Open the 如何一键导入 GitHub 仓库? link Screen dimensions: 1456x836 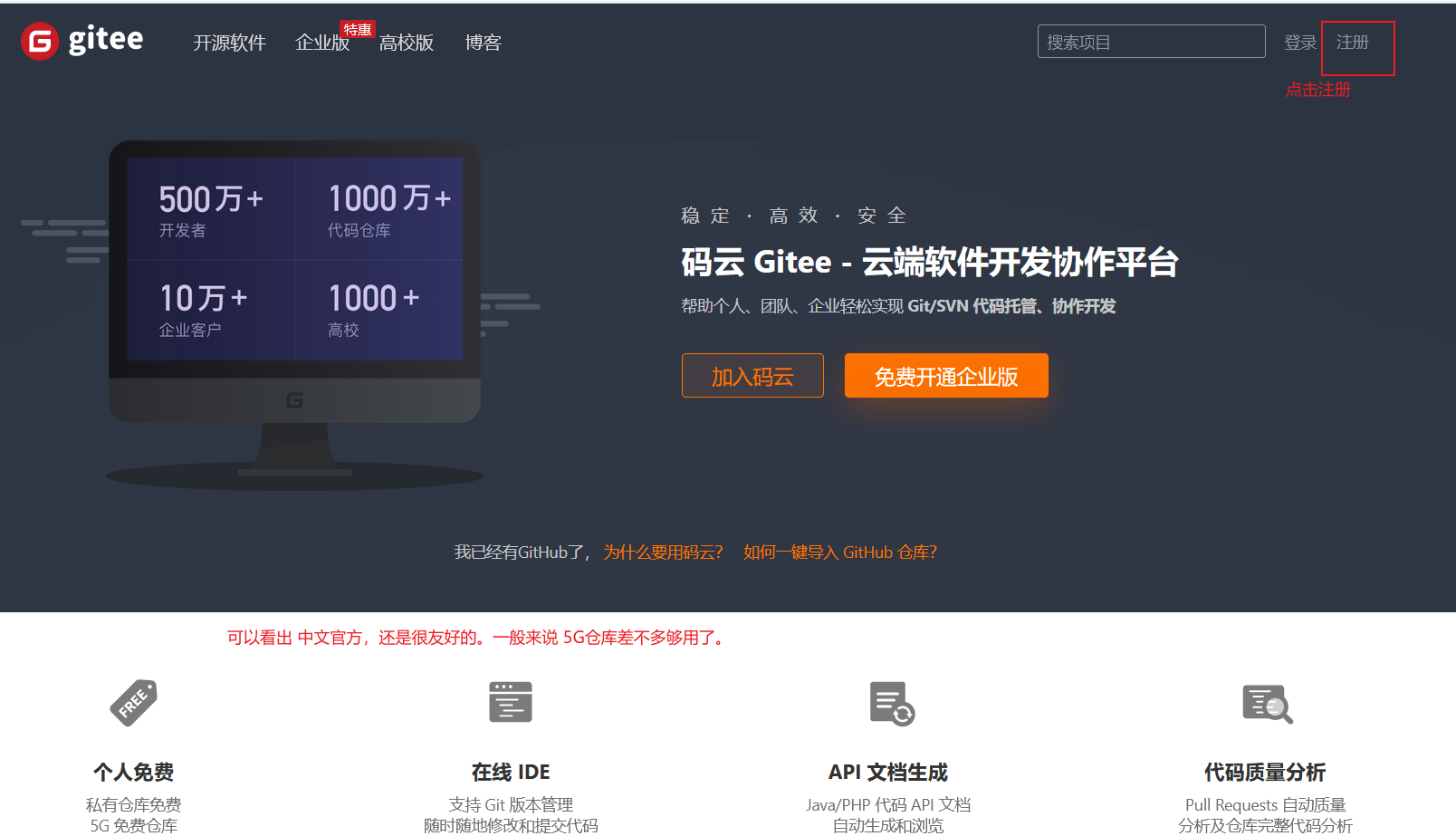click(840, 553)
